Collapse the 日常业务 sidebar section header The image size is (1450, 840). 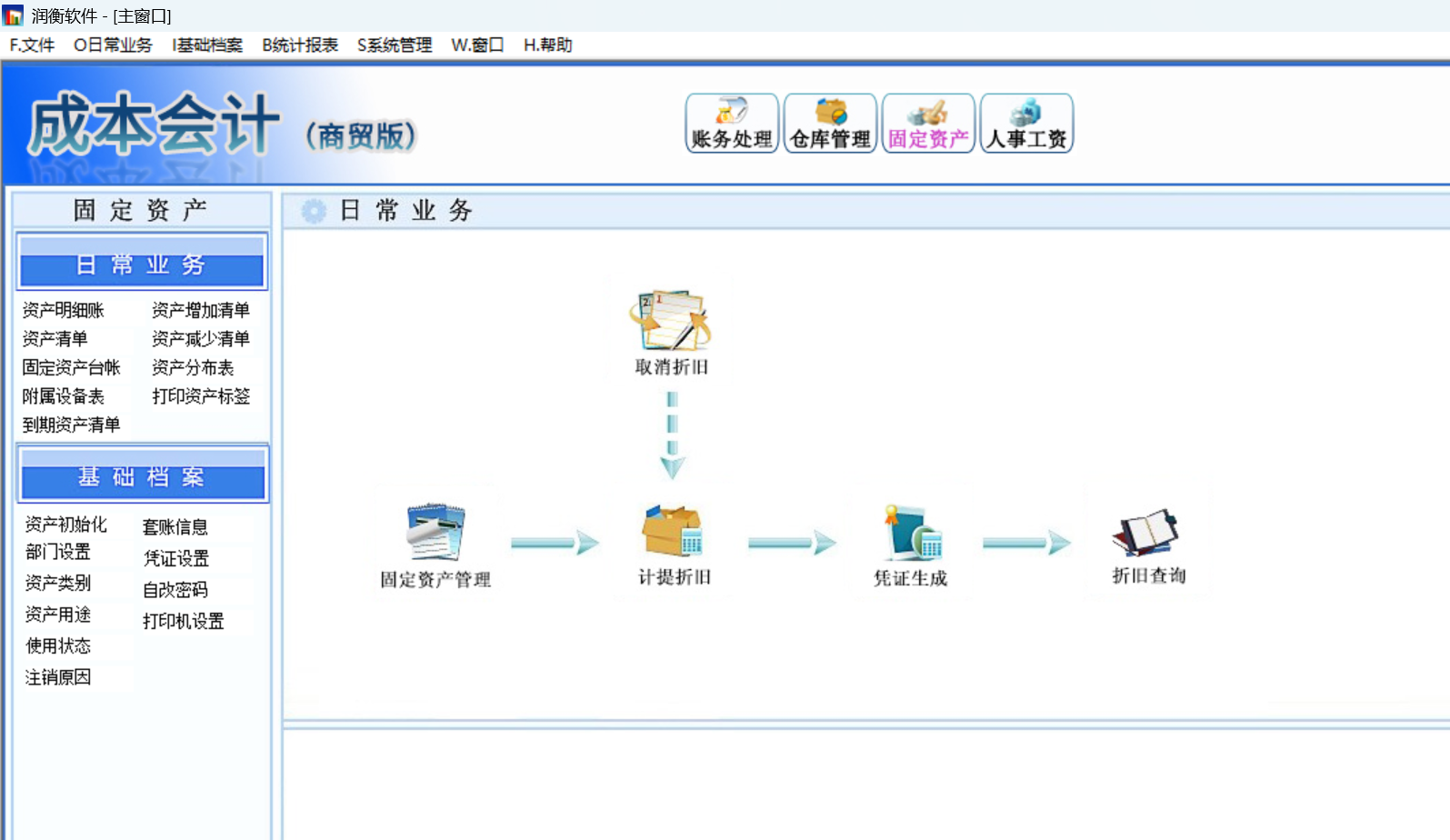point(142,262)
